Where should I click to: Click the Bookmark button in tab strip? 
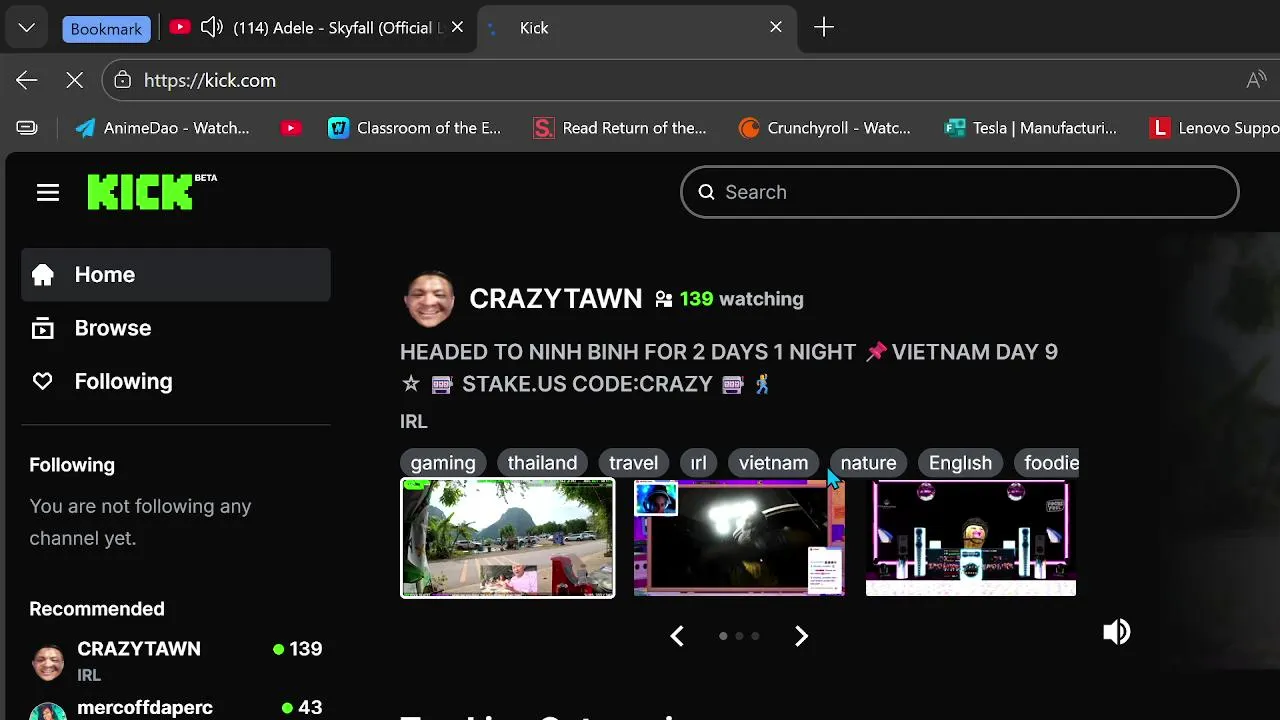pos(106,28)
